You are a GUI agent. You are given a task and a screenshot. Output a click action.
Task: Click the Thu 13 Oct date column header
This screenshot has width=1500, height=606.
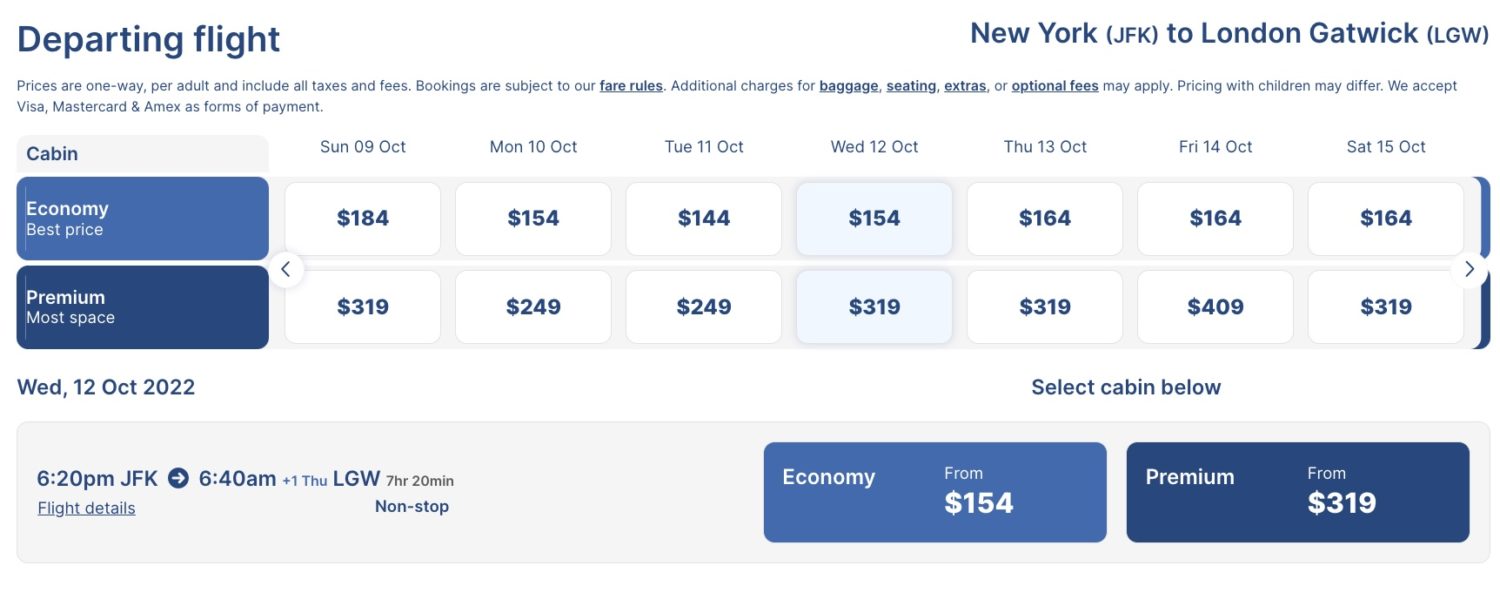(1044, 146)
